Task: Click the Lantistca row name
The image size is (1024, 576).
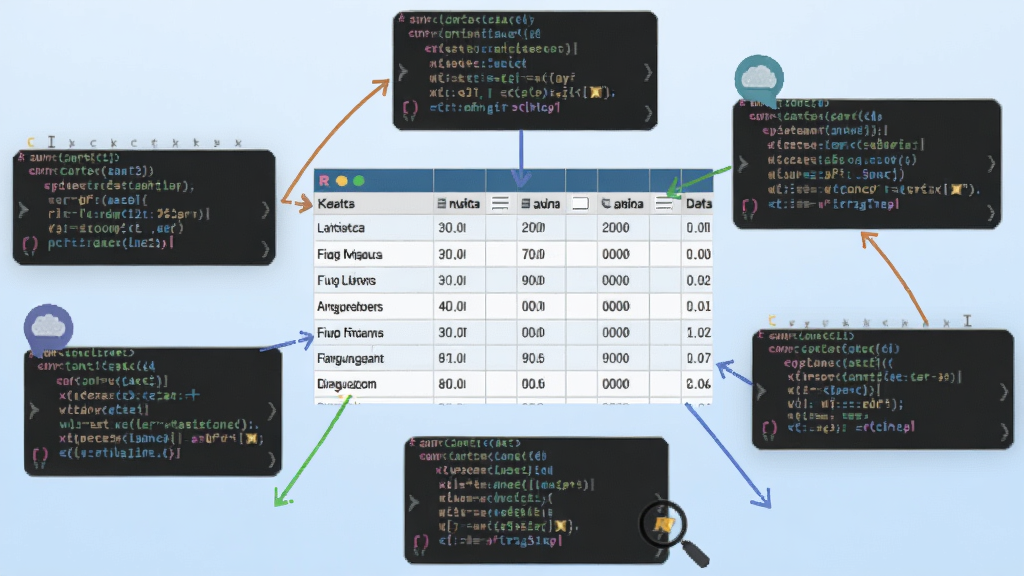Action: coord(341,228)
